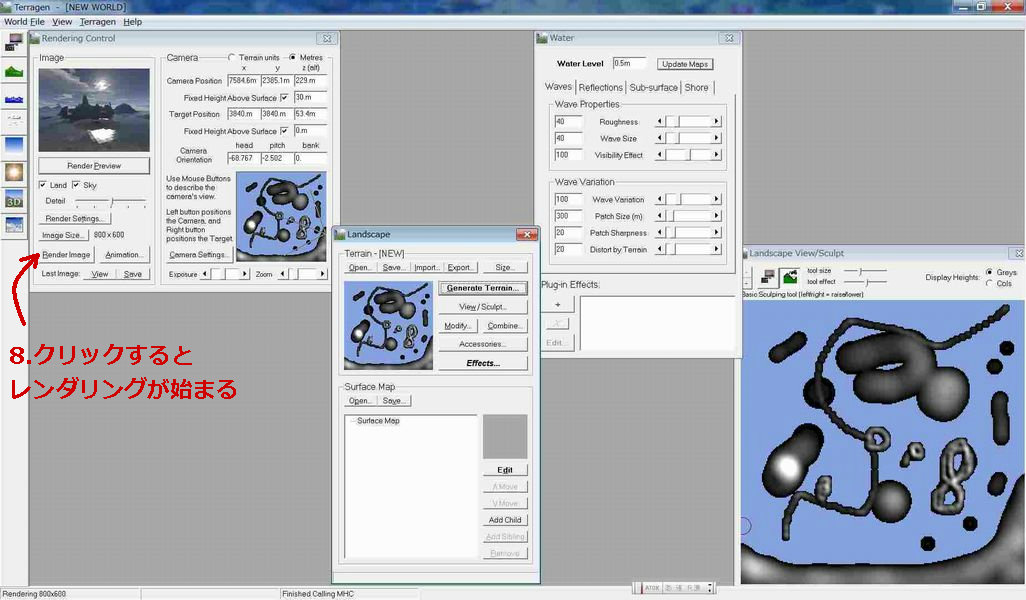Click the camera position map in Rendering Control
Screen dimensions: 1026x600
[281, 217]
